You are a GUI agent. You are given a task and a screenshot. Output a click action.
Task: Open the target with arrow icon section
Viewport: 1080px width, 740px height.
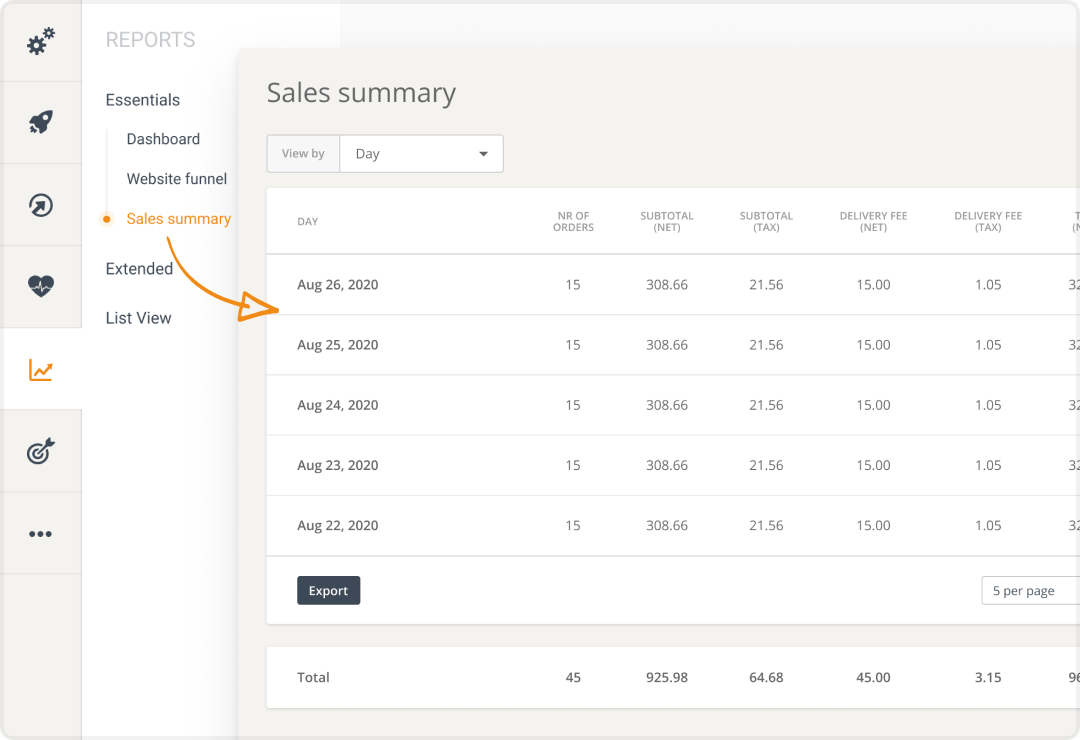click(41, 452)
